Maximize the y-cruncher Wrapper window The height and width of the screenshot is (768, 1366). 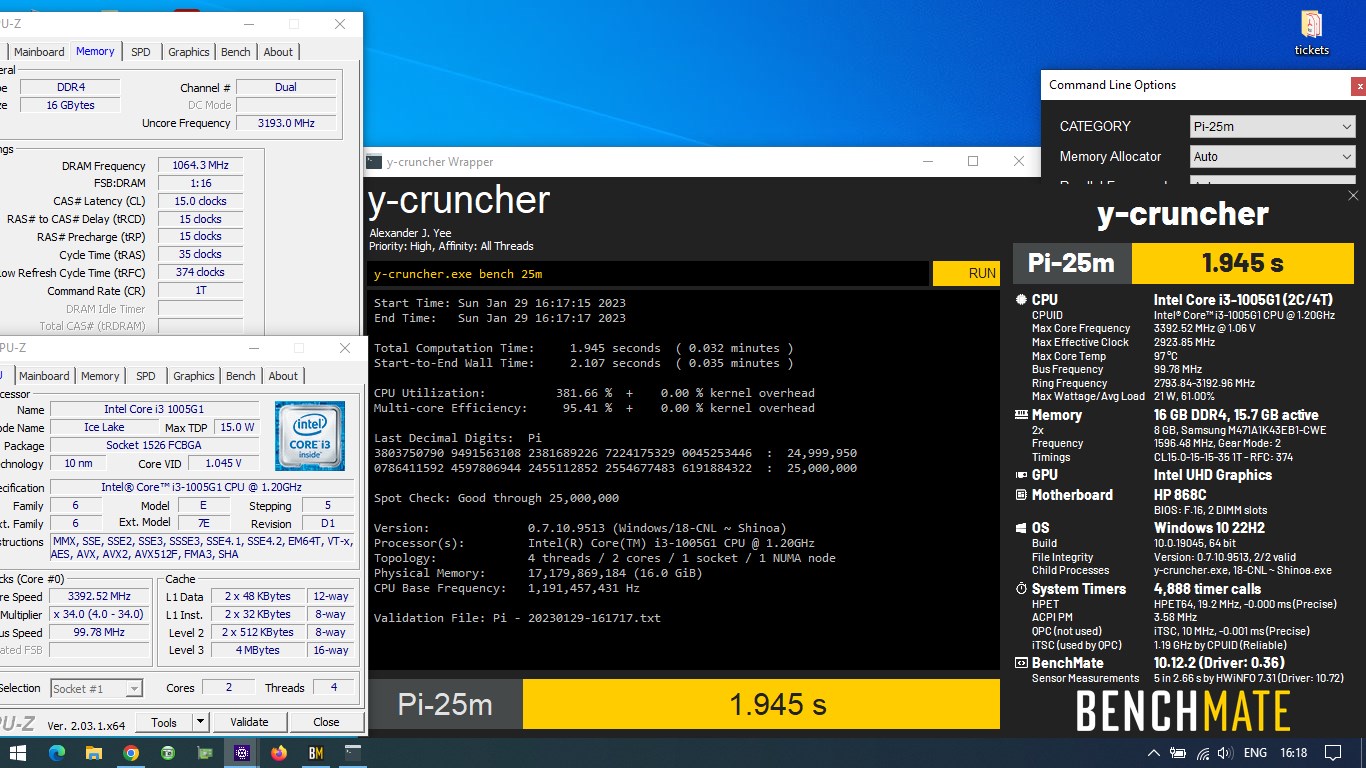[973, 161]
